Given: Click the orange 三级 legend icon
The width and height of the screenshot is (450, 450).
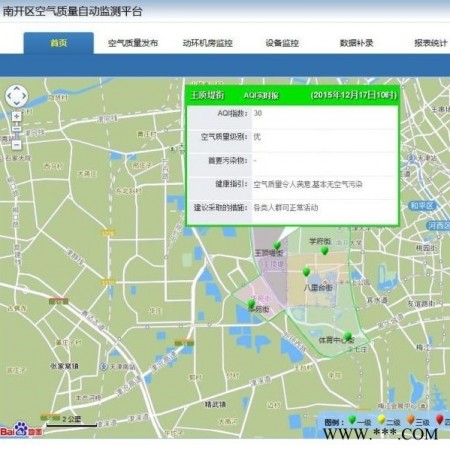Looking at the screenshot, I should coord(411,420).
